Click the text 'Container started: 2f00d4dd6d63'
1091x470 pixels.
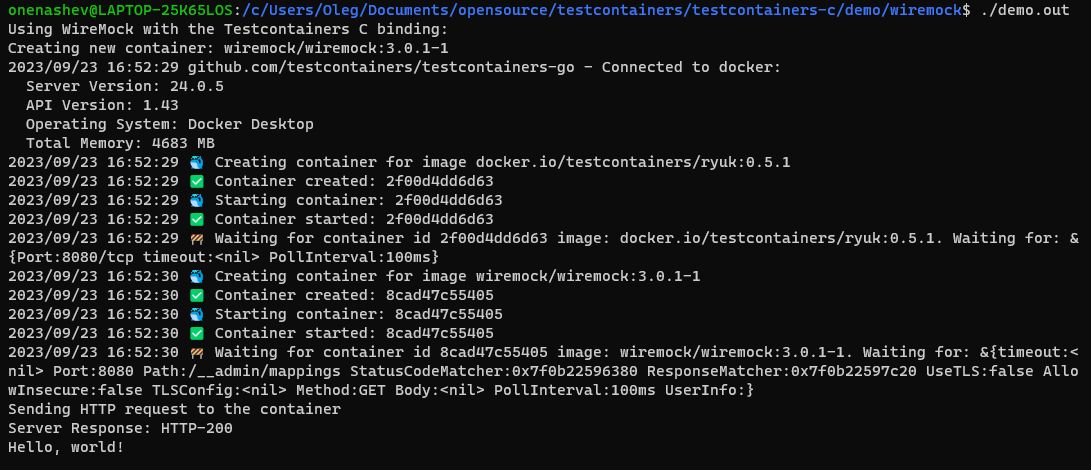click(354, 219)
